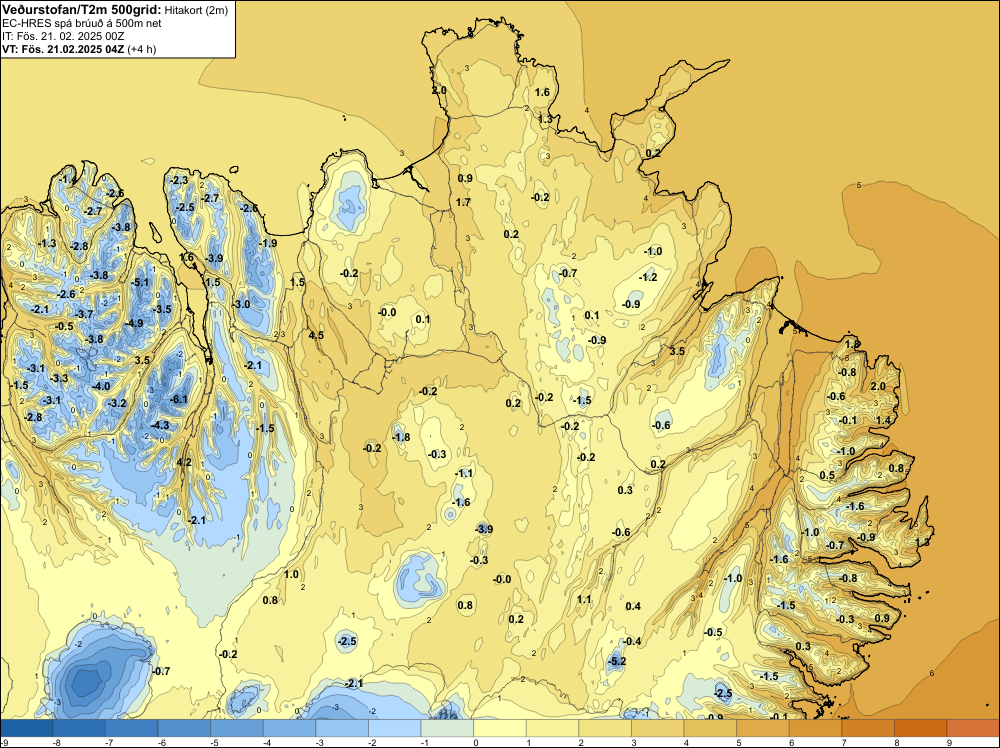
Task: Click the legend swatch between -3 and -2
Action: 342,728
